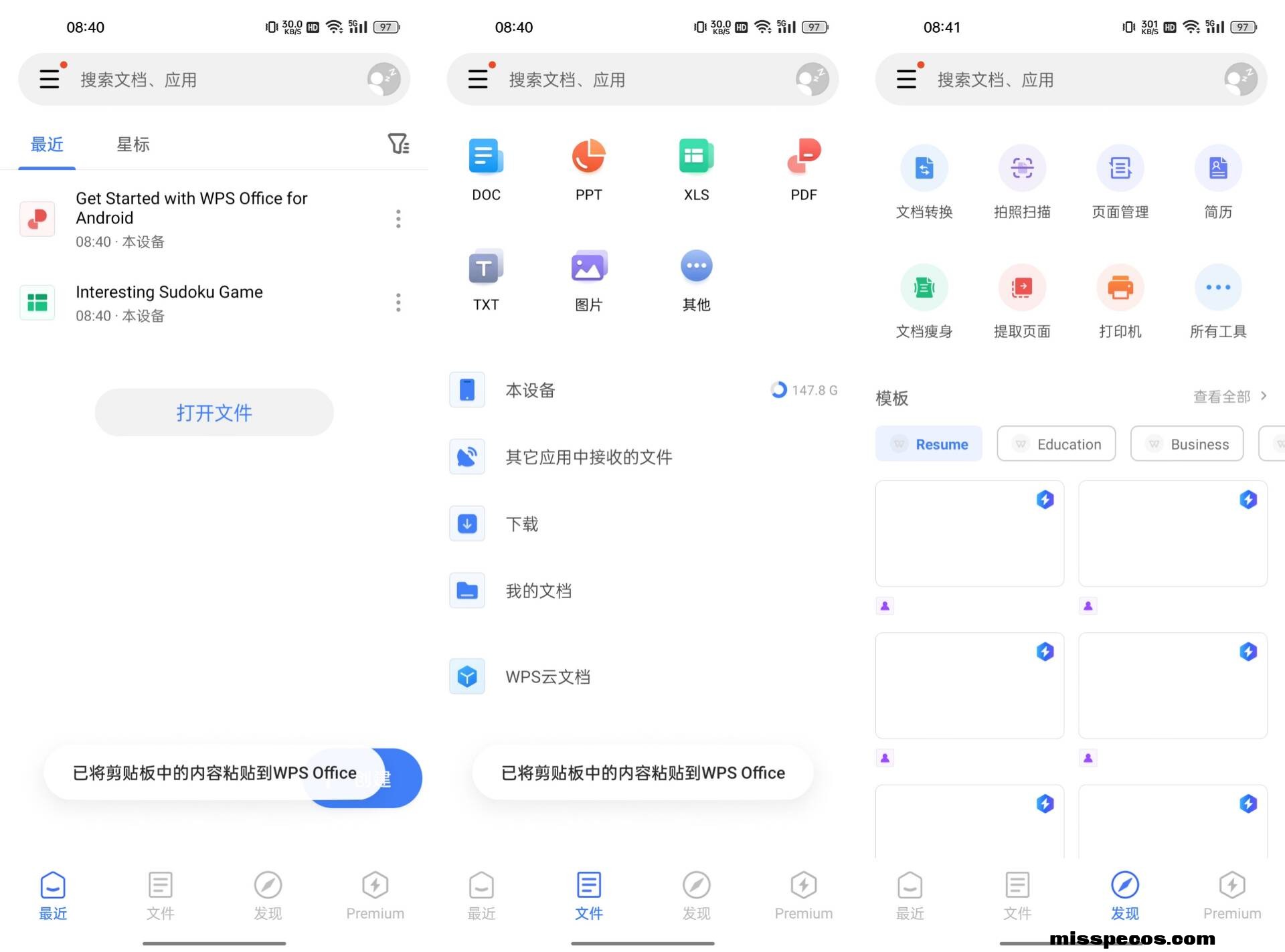
Task: Tap 文件 bottom tab in left screen
Action: [x=160, y=895]
